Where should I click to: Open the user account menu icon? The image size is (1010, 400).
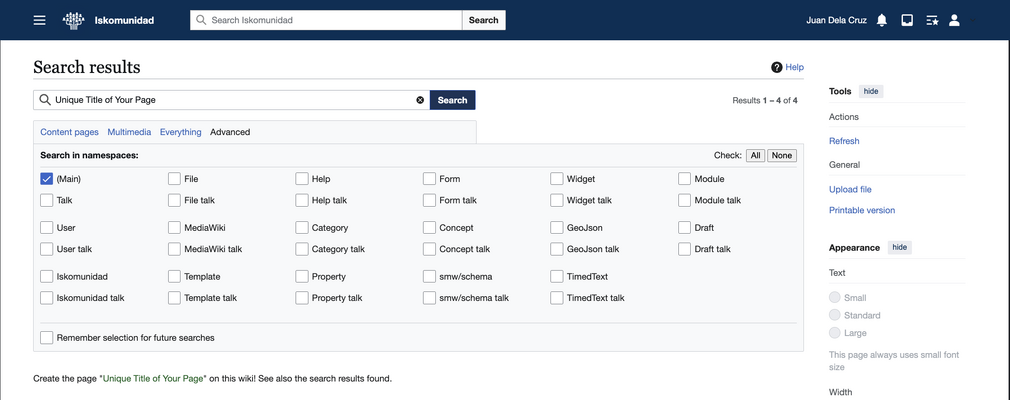(x=955, y=20)
